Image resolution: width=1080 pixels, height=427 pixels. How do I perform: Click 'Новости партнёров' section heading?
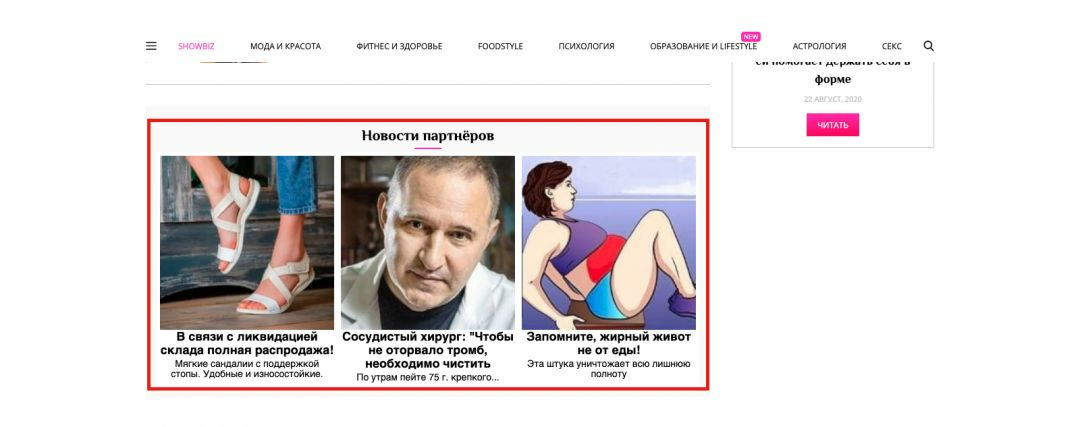(428, 136)
